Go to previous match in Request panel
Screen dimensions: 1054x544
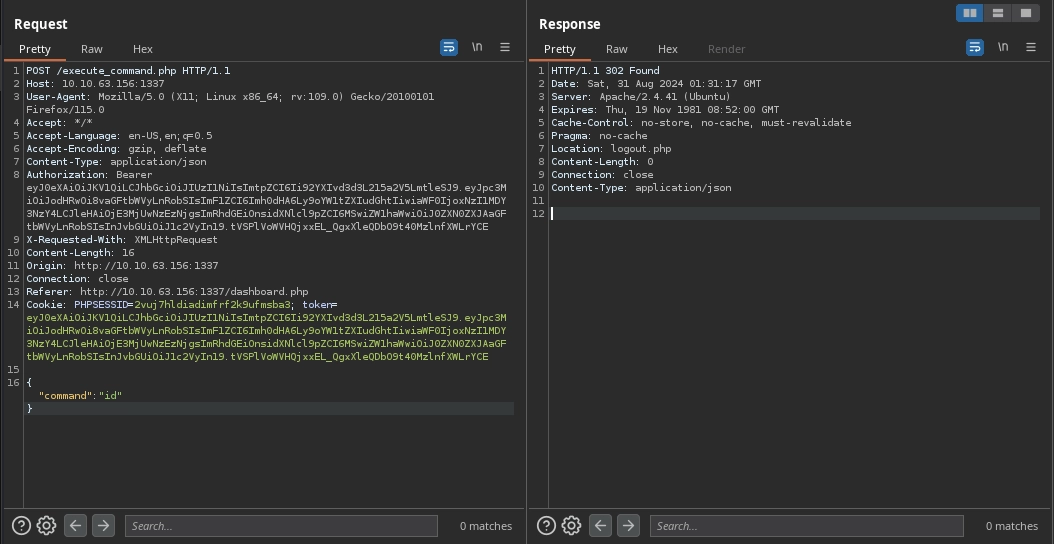75,525
